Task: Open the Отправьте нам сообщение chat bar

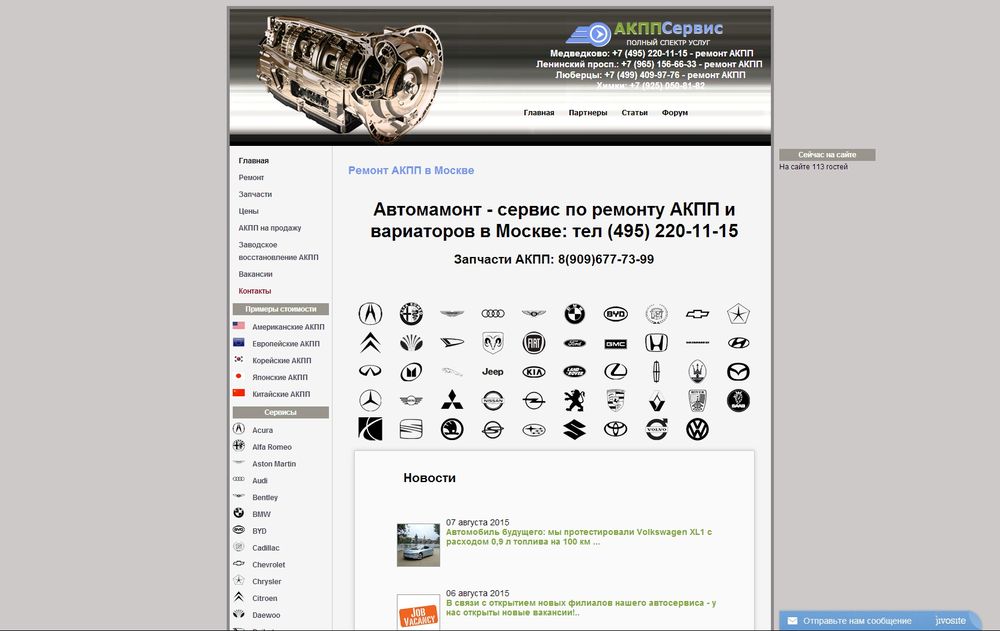Action: pos(857,620)
